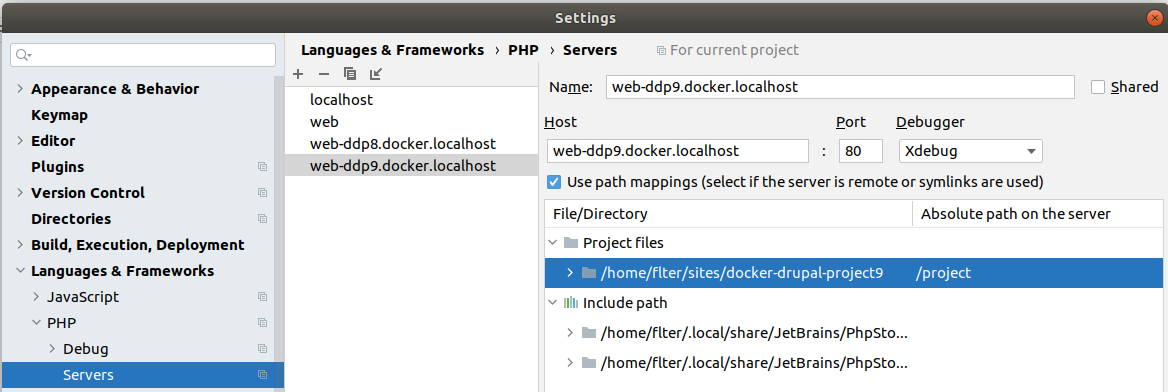Click project-level icon beside Servers

click(x=262, y=375)
